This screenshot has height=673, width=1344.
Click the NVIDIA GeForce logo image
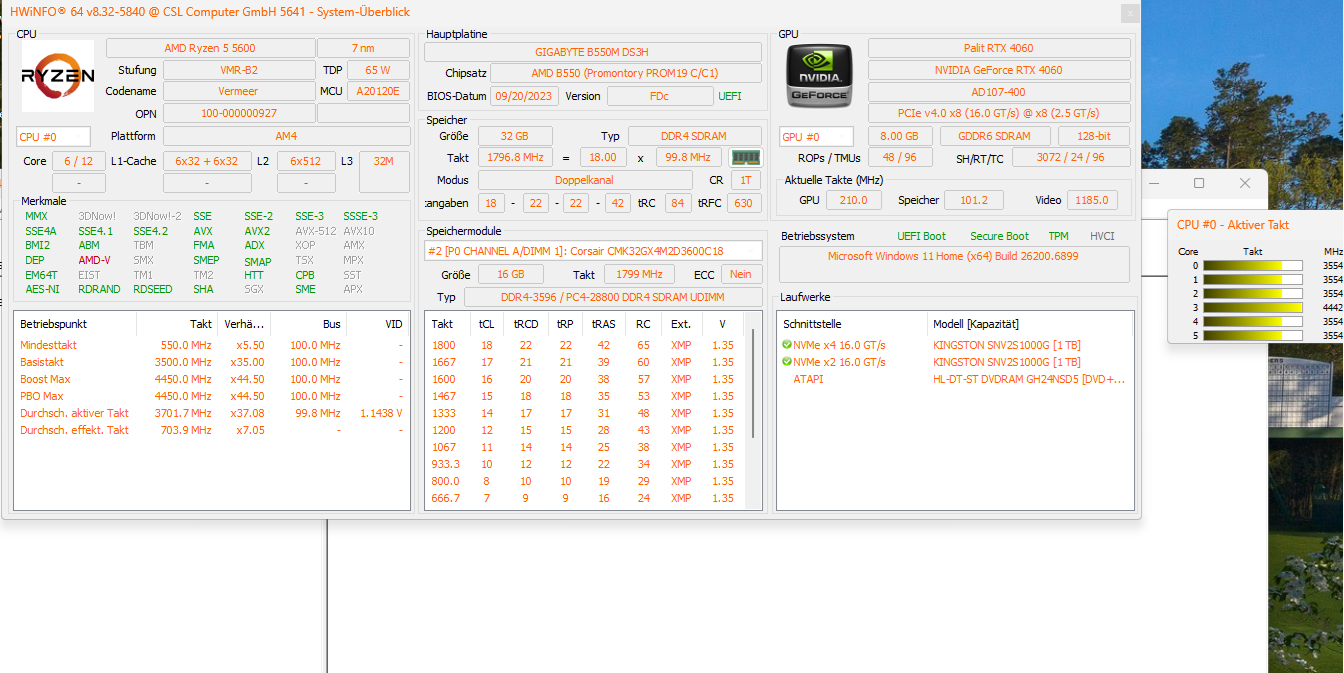pos(819,76)
